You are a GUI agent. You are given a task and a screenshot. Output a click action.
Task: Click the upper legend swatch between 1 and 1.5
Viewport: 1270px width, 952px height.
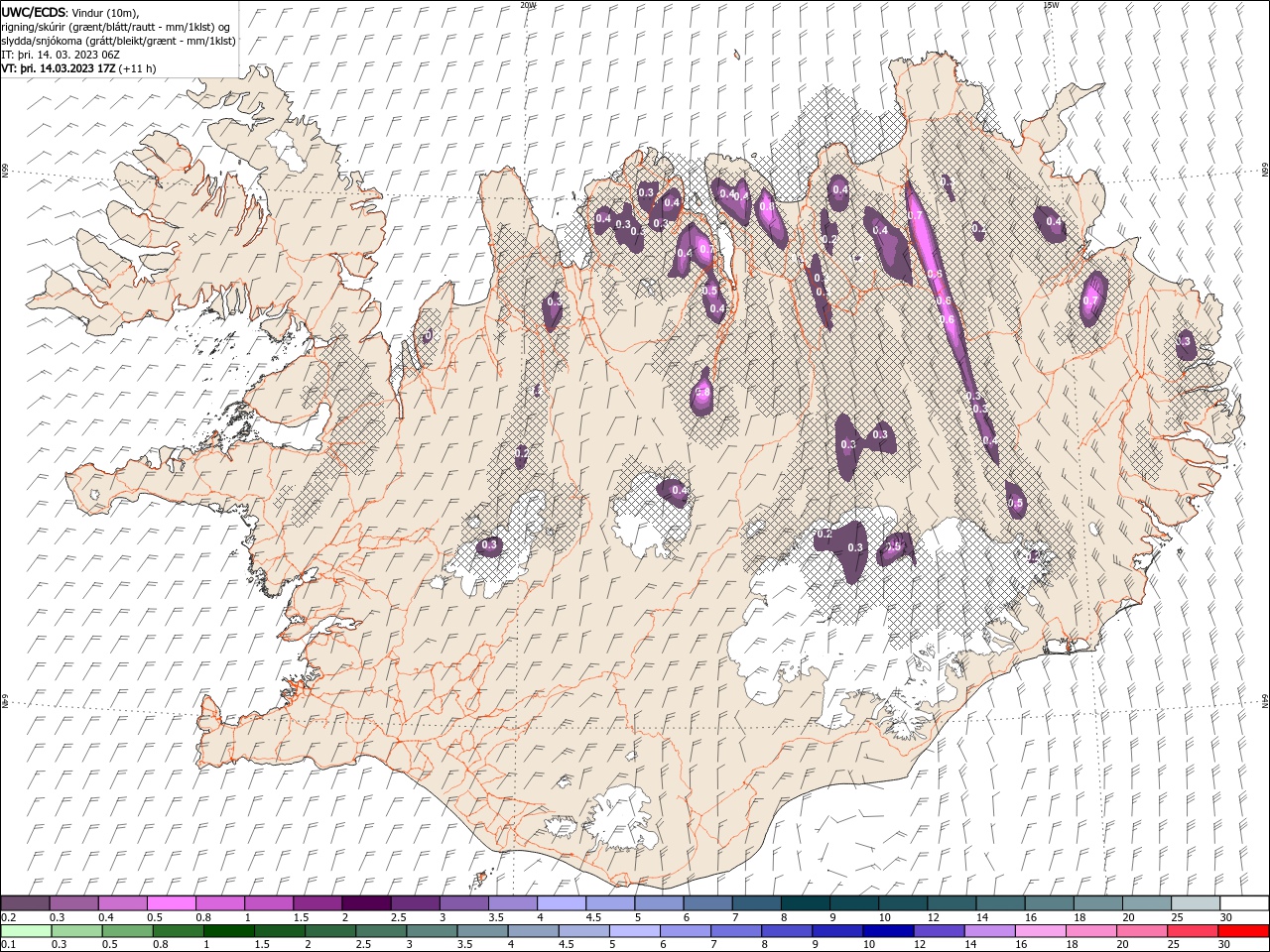[269, 903]
